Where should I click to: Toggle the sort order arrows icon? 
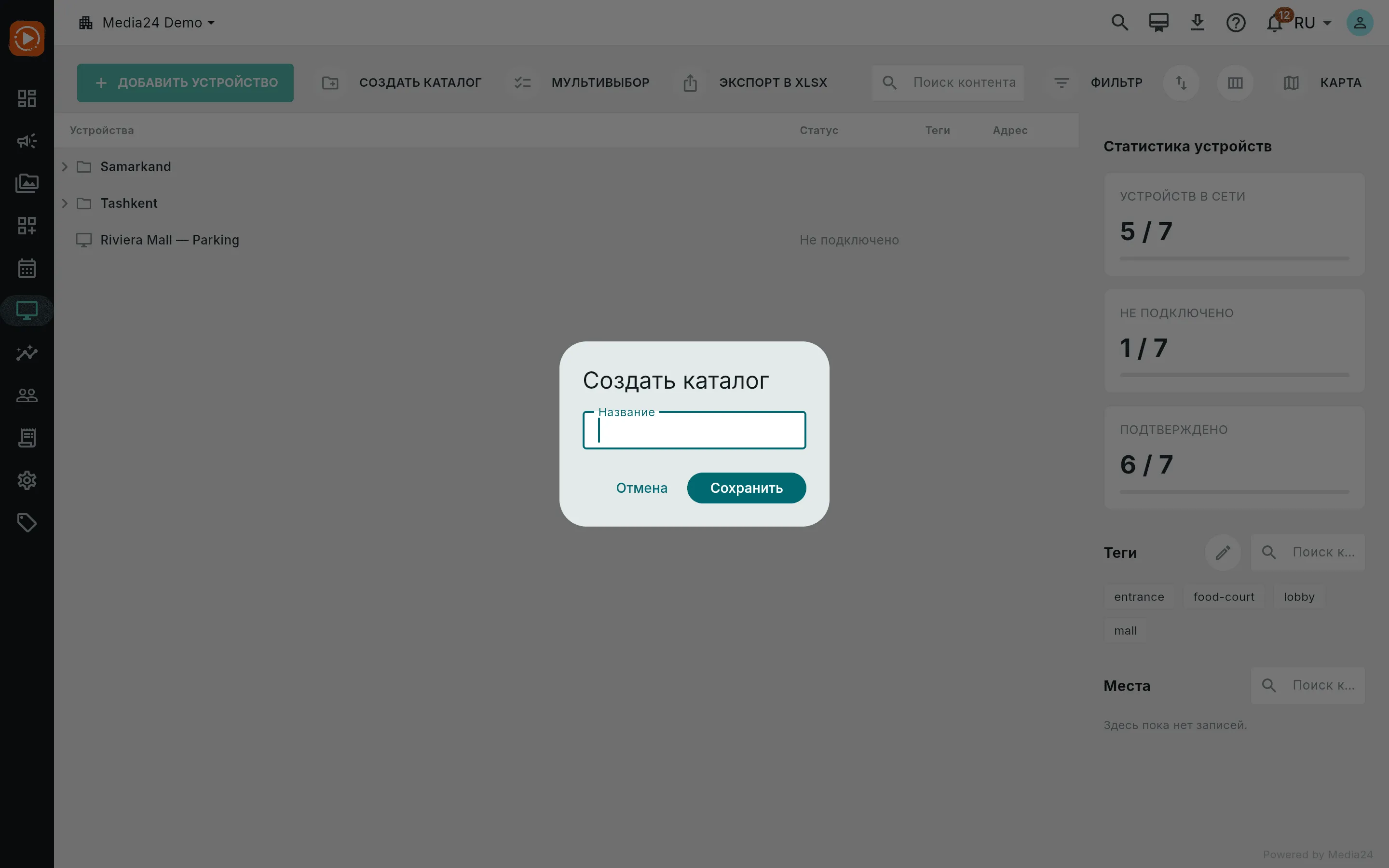1181,82
